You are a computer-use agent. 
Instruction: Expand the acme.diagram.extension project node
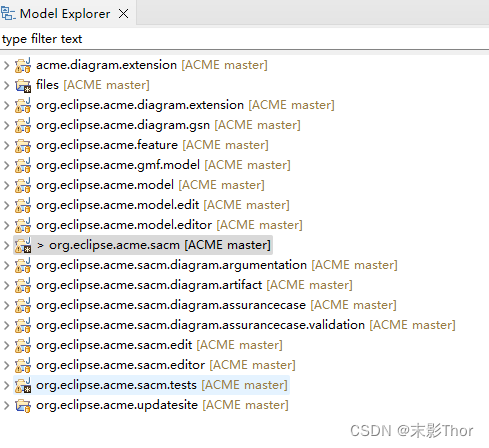click(x=6, y=65)
